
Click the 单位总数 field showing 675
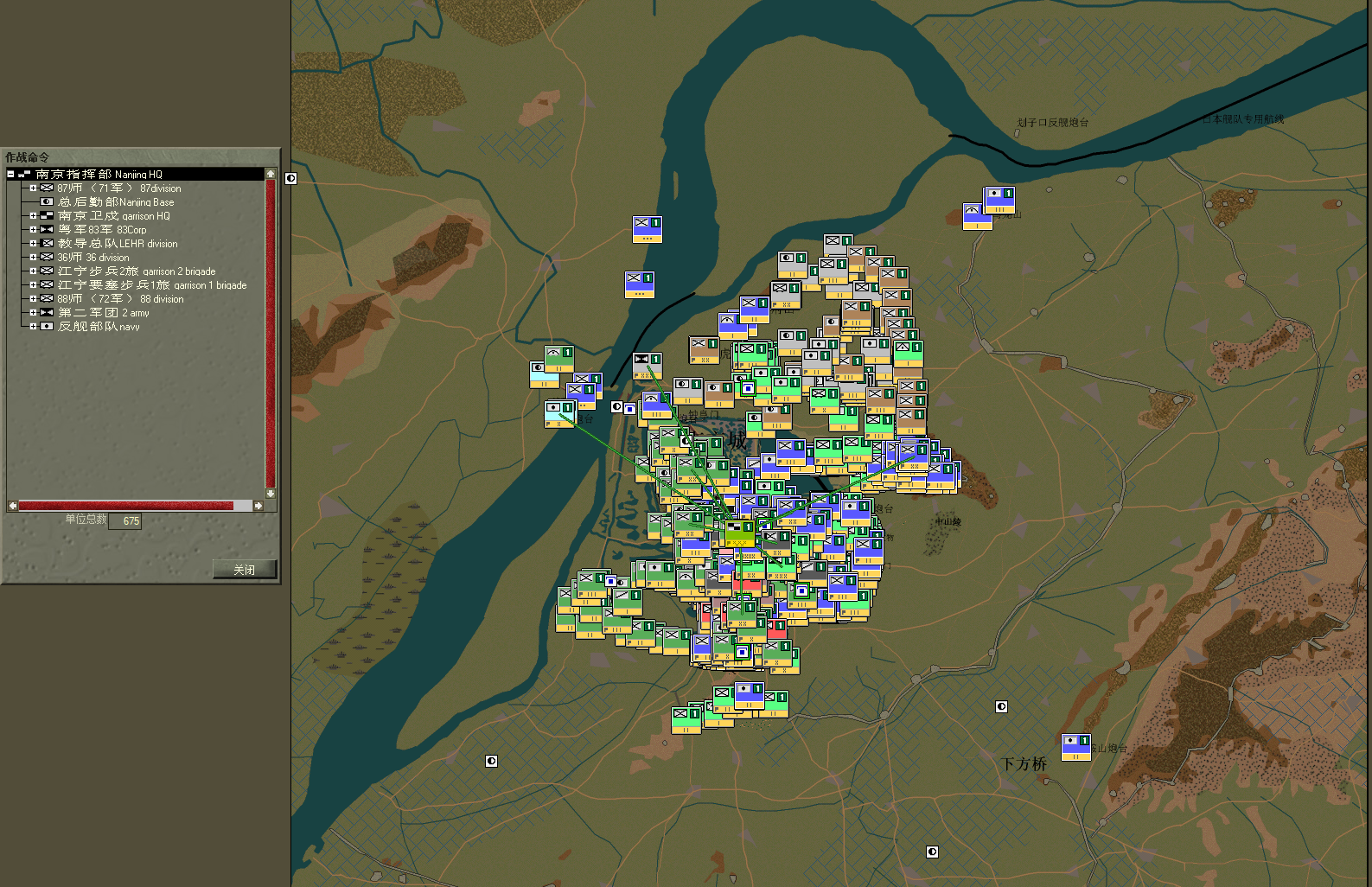point(124,521)
